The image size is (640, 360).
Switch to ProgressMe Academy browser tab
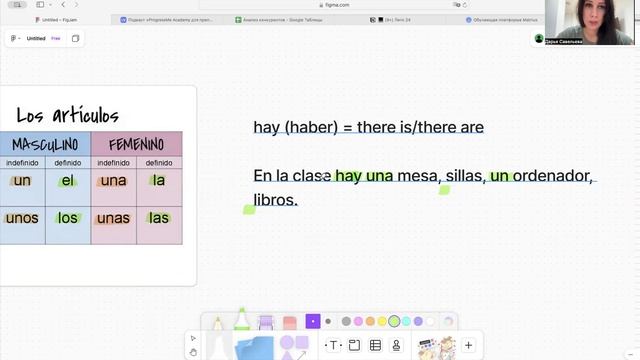click(x=167, y=20)
